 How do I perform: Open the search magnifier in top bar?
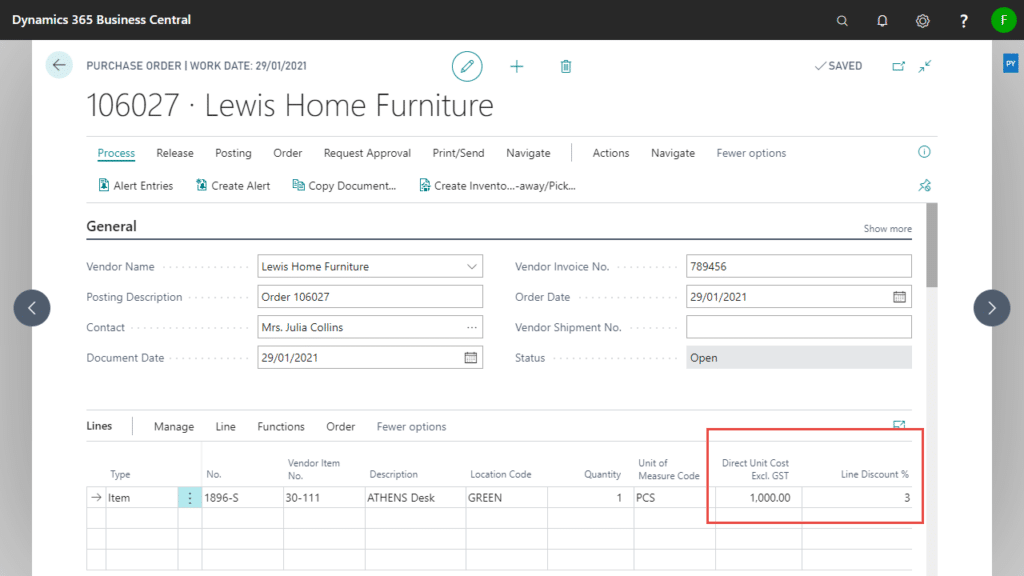842,21
